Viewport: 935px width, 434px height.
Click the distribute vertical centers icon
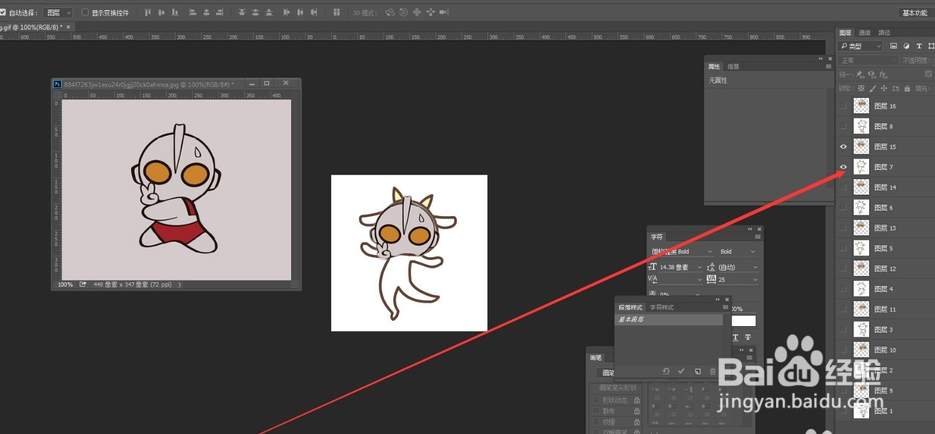(255, 13)
